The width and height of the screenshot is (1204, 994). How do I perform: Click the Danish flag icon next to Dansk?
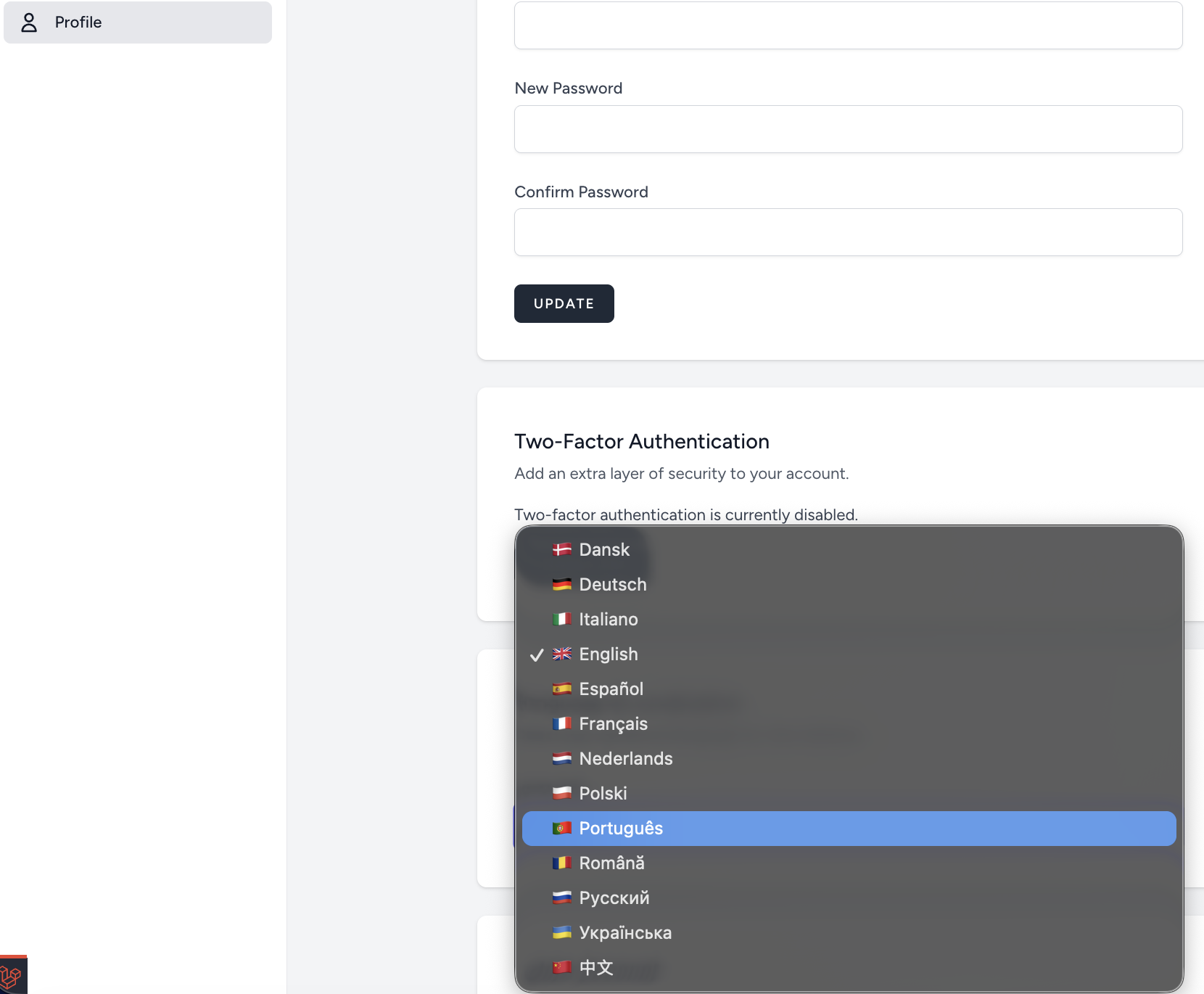point(562,549)
